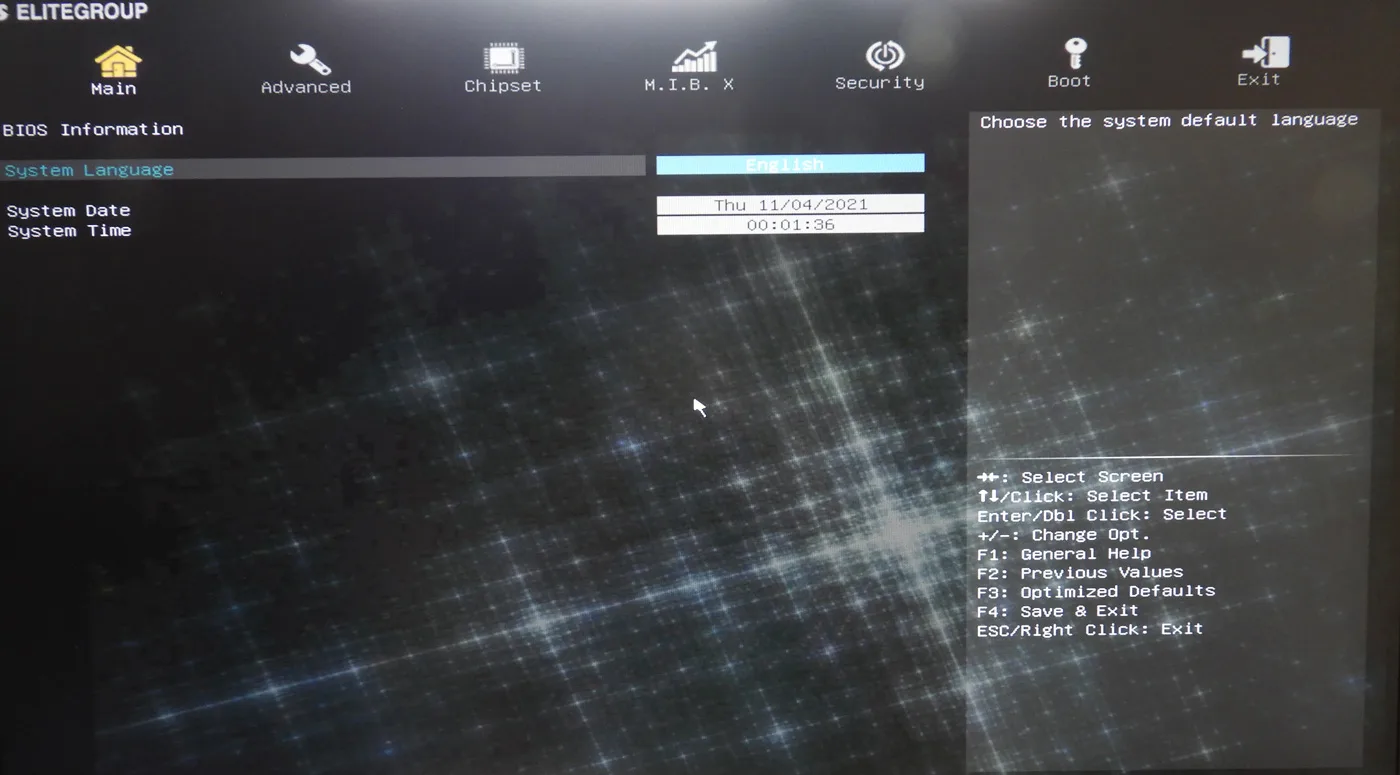Switch to the Advanced tab label
The image size is (1400, 775).
pyautogui.click(x=306, y=87)
